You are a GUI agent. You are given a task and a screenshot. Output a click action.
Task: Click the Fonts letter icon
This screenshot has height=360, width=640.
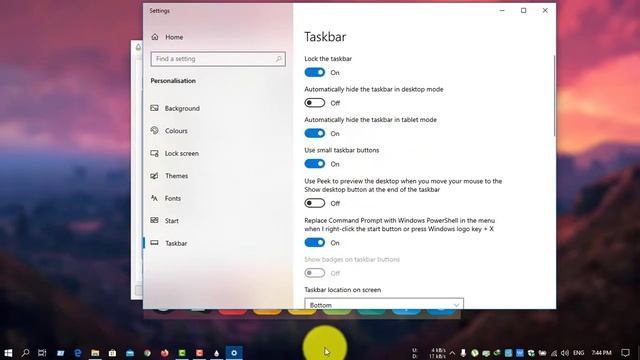pos(154,198)
